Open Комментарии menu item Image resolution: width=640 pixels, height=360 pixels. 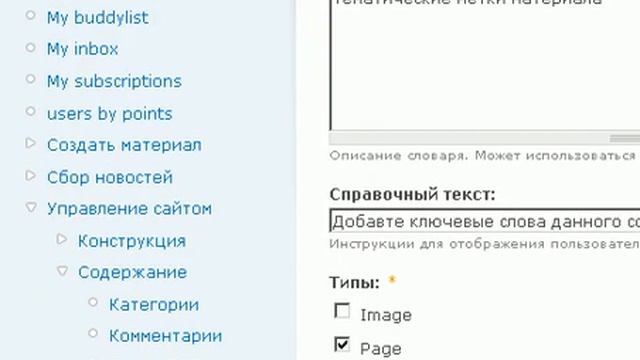(165, 336)
